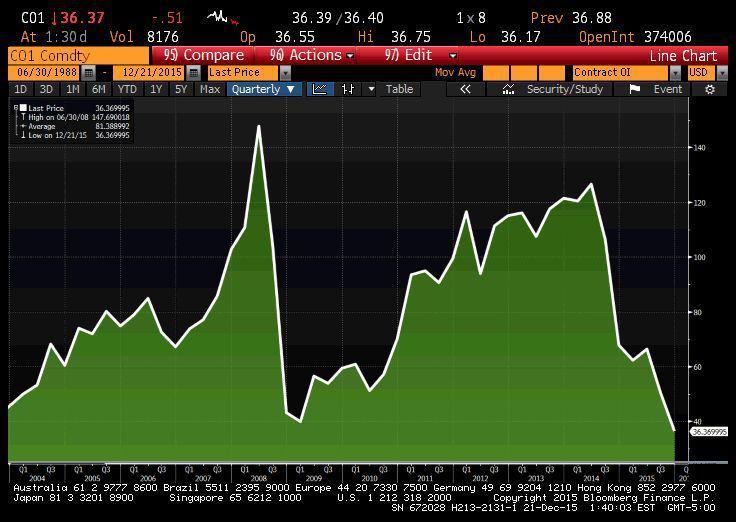Collapse the legend tree box

(15, 107)
